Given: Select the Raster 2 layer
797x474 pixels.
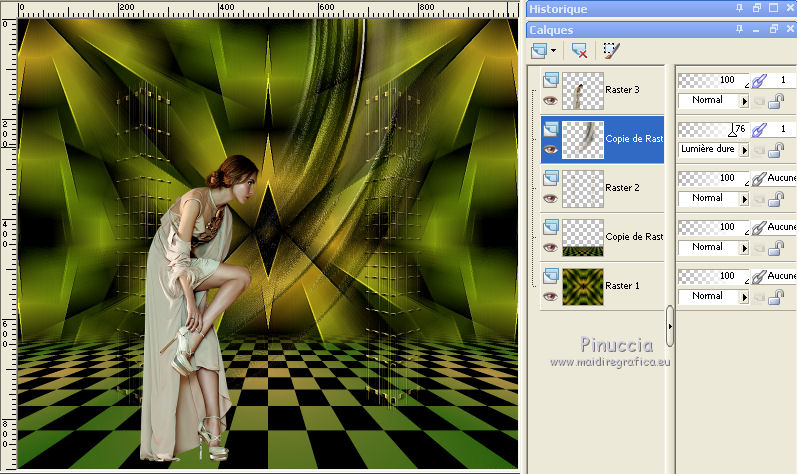Looking at the screenshot, I should [x=622, y=188].
